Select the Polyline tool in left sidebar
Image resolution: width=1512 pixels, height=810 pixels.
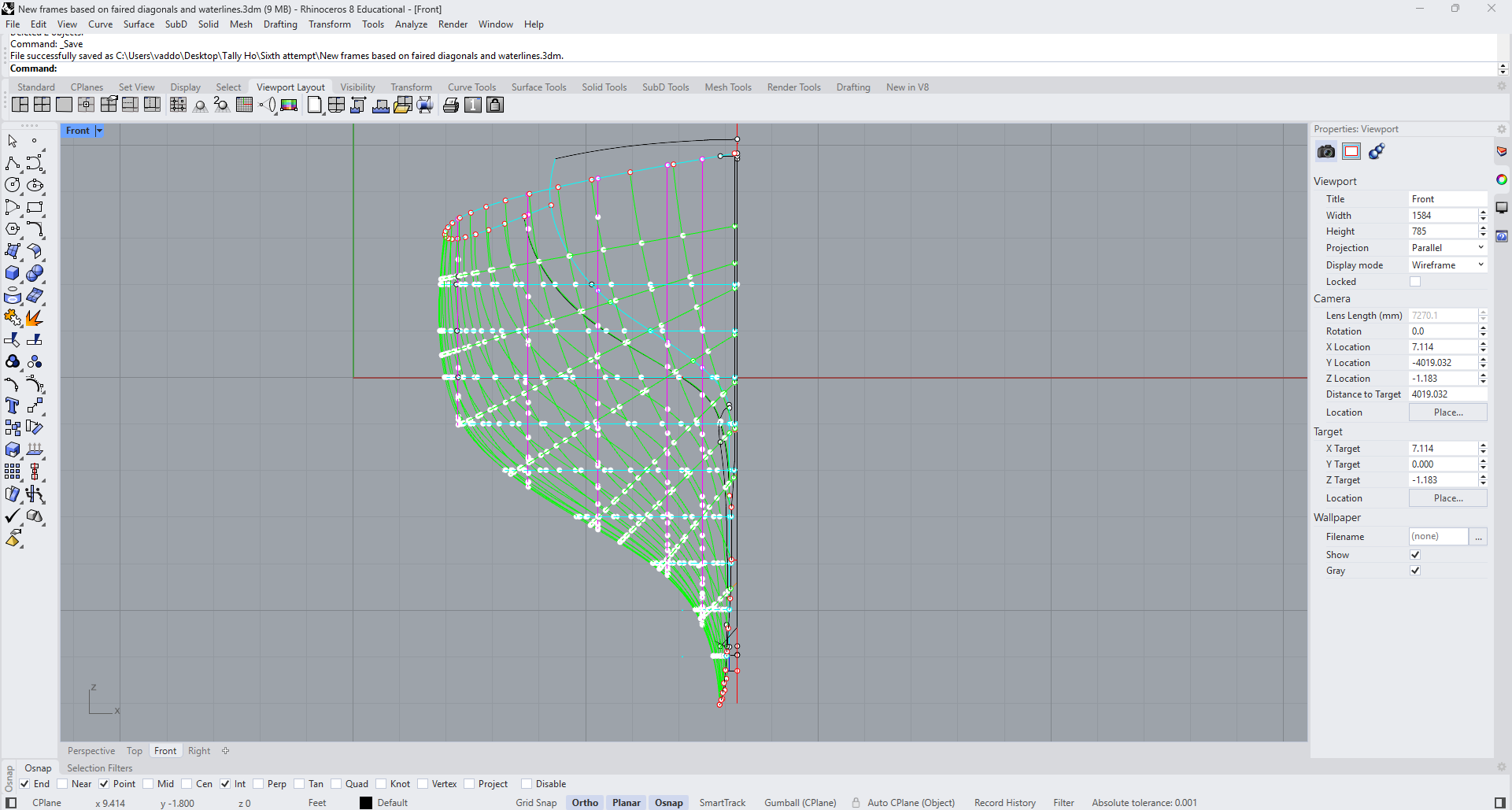click(13, 163)
